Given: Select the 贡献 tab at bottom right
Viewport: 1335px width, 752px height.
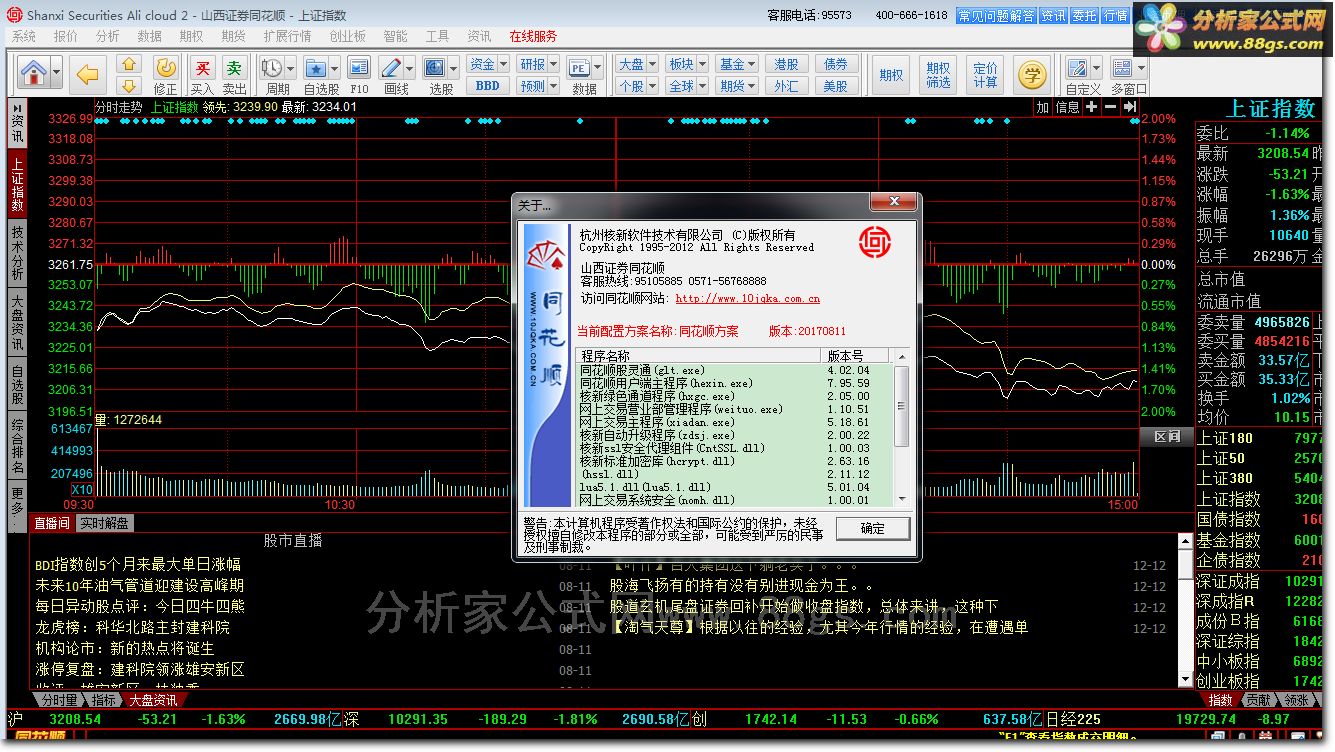Looking at the screenshot, I should (1258, 700).
